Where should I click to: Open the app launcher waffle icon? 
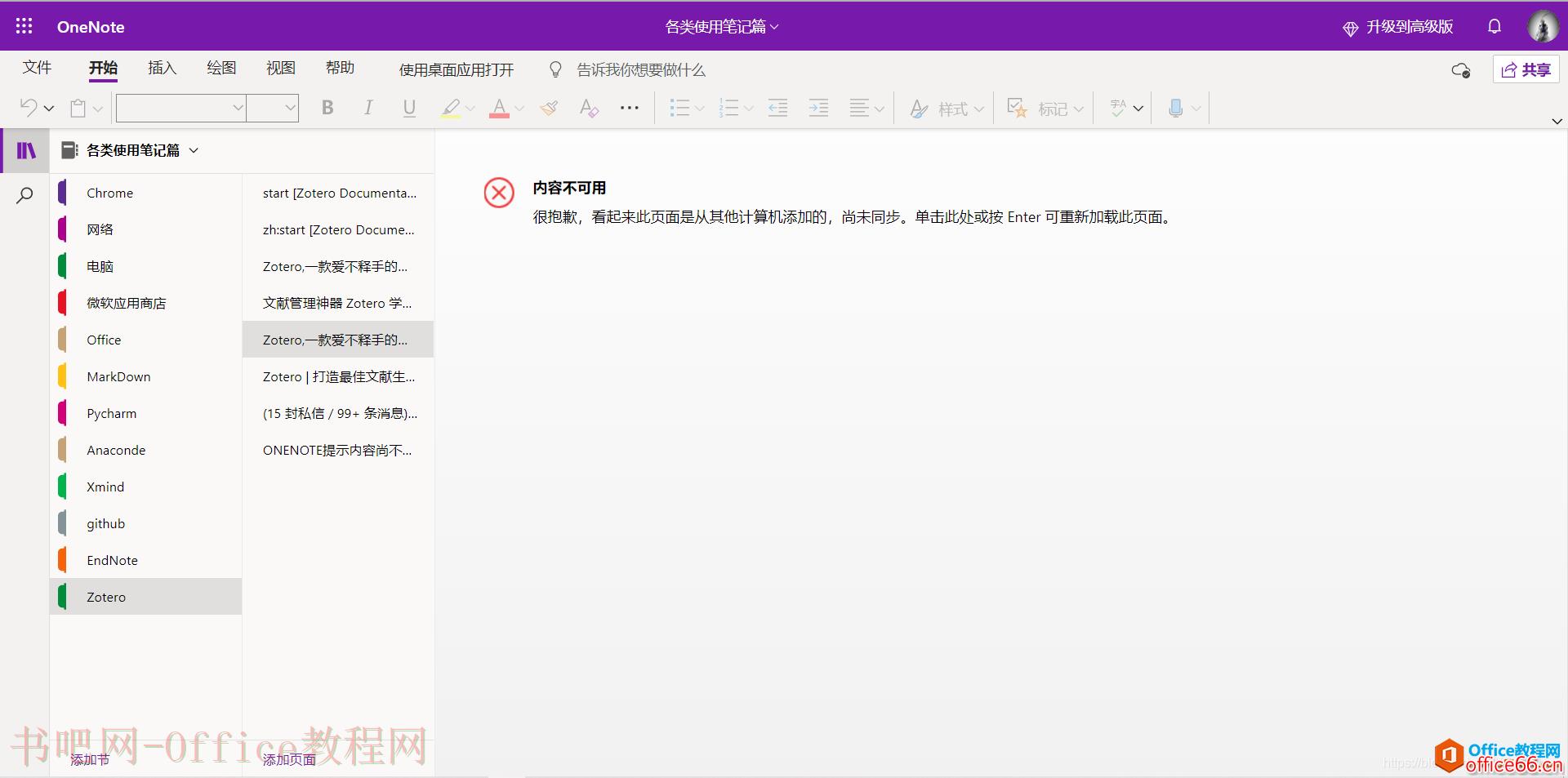(x=24, y=26)
